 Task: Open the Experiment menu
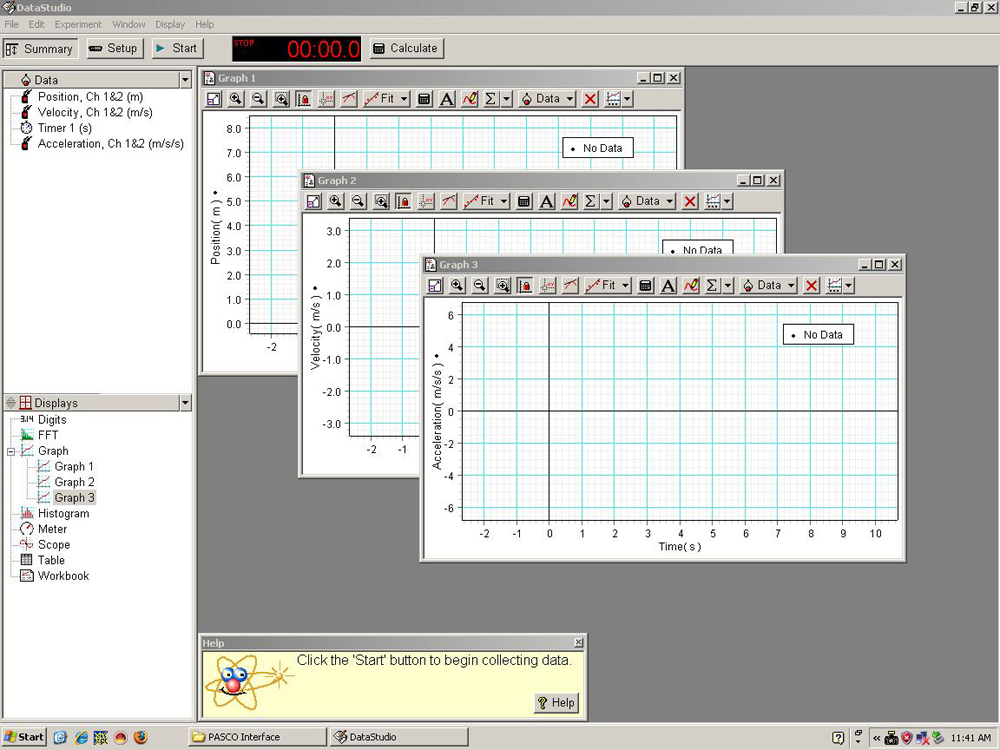78,24
